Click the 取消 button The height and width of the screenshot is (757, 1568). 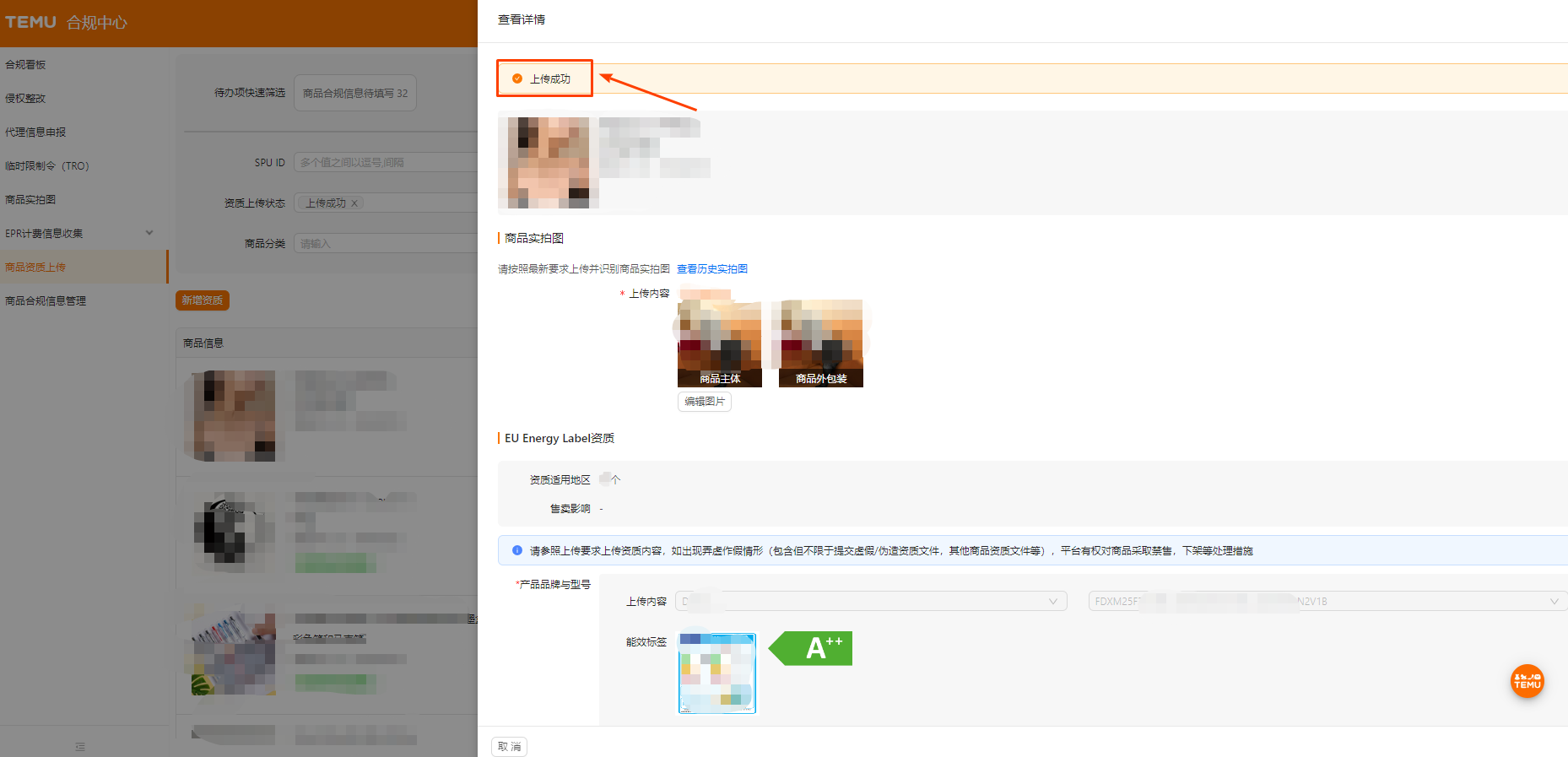509,747
